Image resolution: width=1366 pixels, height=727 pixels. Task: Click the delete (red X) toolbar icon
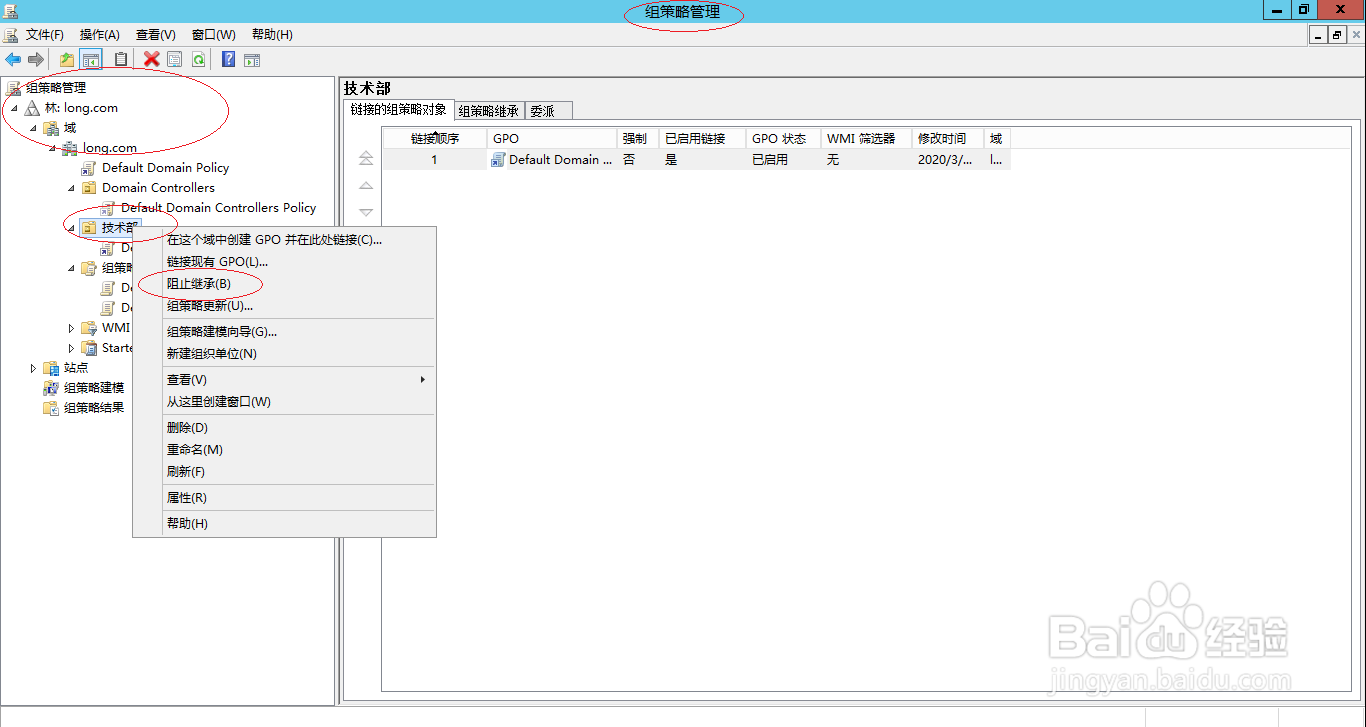tap(149, 59)
